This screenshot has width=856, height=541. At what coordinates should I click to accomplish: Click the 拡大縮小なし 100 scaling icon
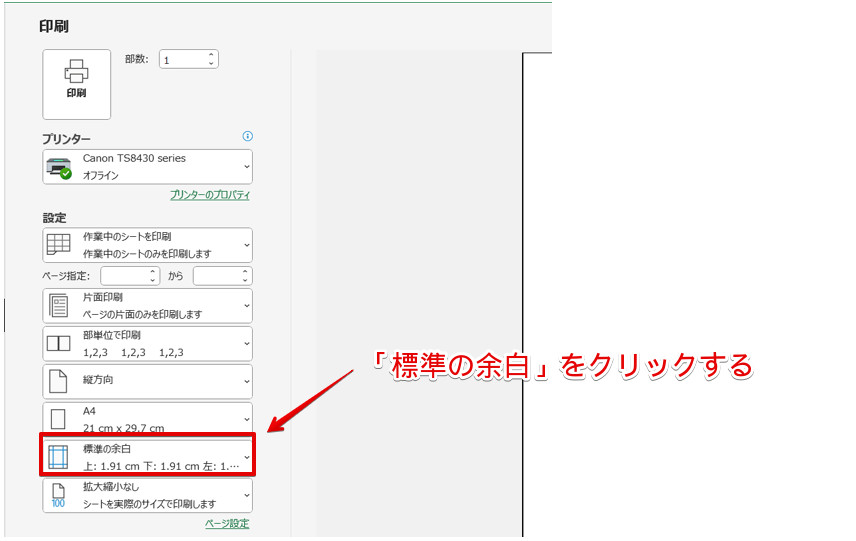tap(58, 496)
